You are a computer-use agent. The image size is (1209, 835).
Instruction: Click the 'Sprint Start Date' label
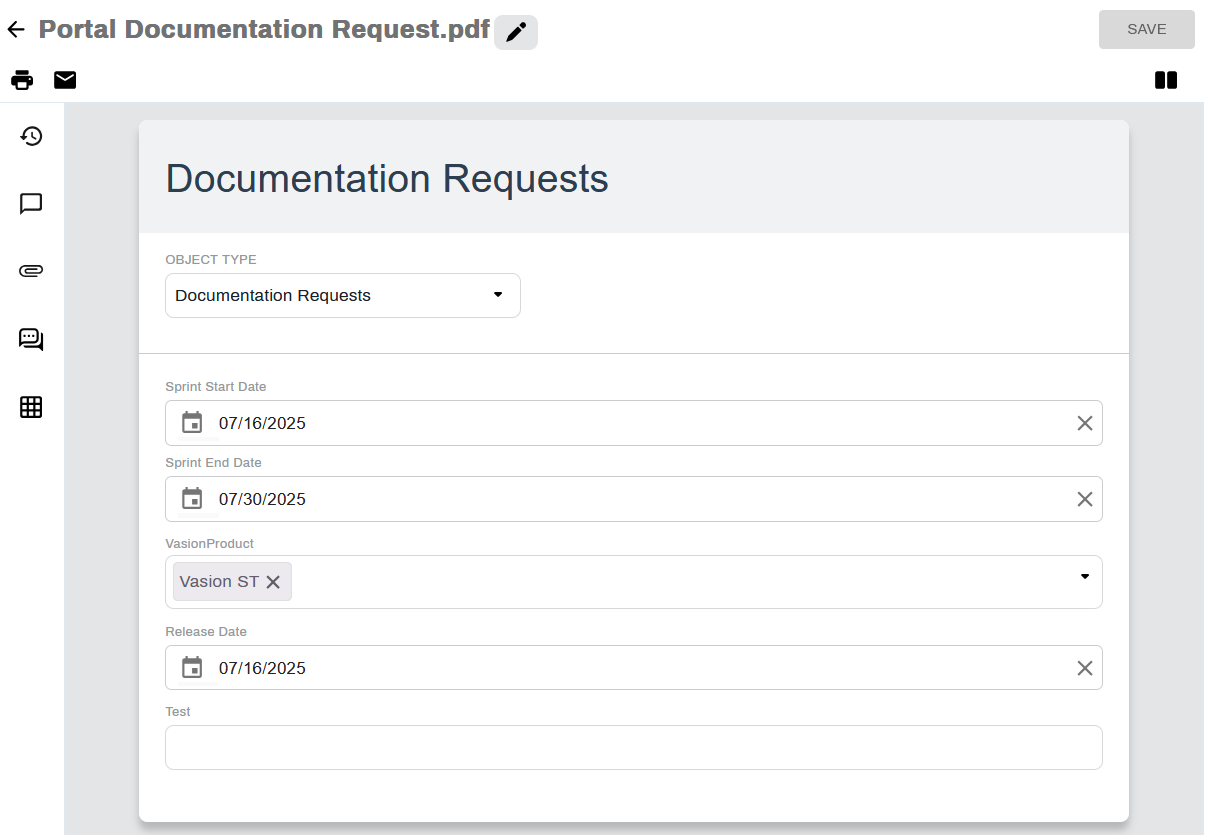[x=216, y=387]
